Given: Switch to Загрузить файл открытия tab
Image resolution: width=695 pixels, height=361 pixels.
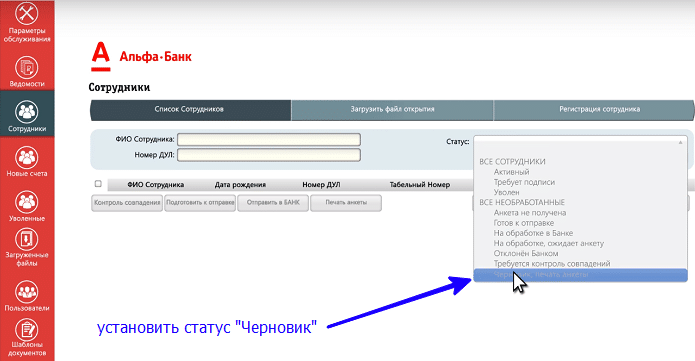Looking at the screenshot, I should pyautogui.click(x=392, y=110).
